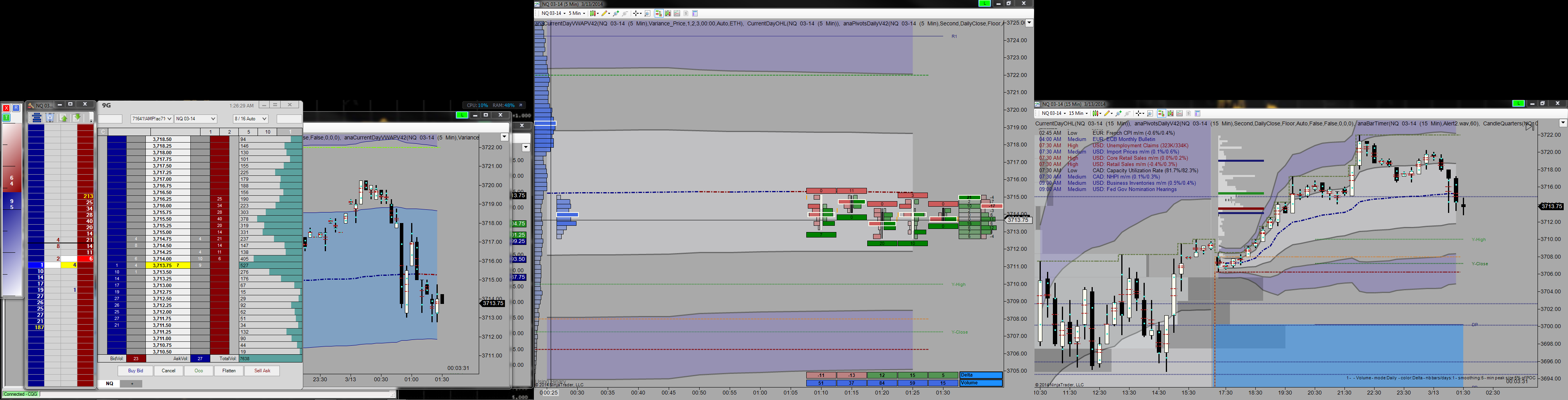Select quantity 2 in the 9G header row
The width and height of the screenshot is (1568, 400).
(229, 132)
